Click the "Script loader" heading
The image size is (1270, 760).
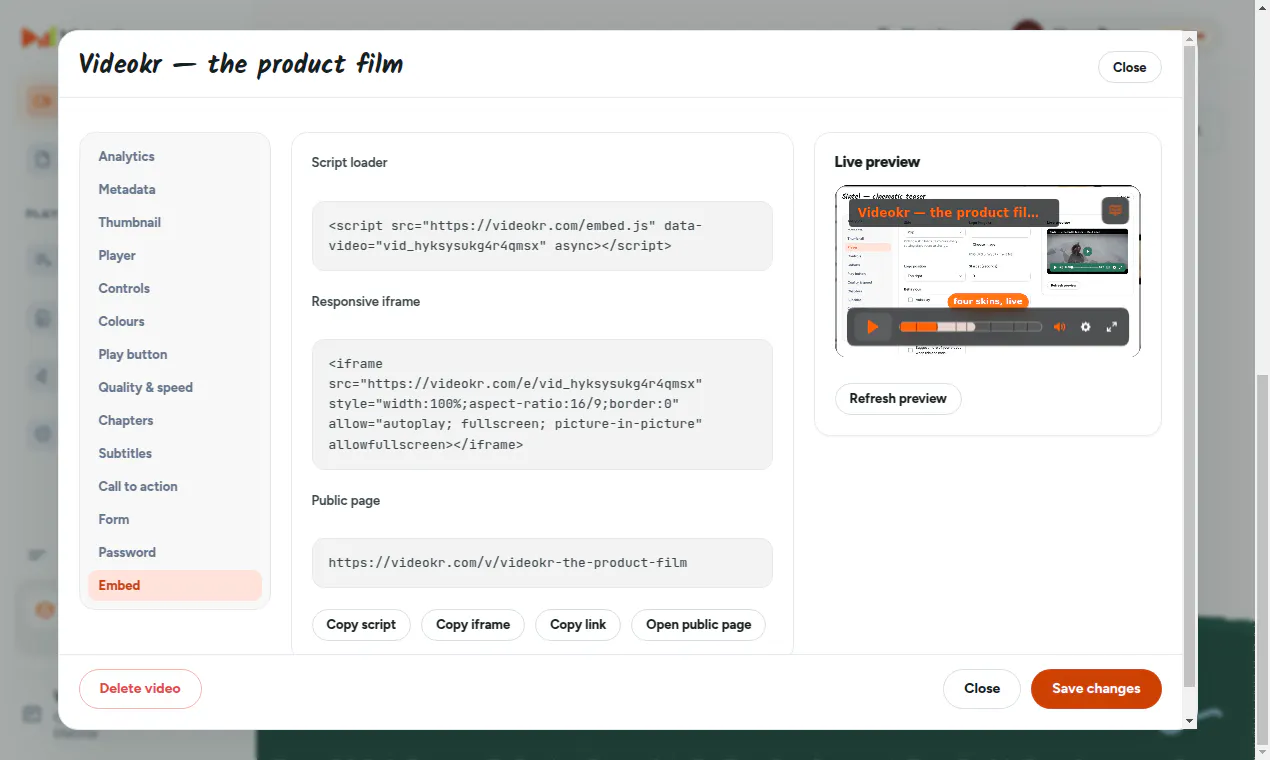pos(349,162)
